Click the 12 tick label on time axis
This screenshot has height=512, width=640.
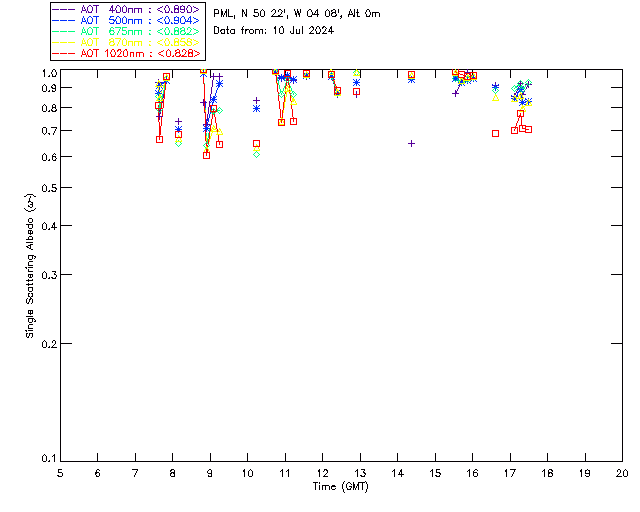pos(322,473)
